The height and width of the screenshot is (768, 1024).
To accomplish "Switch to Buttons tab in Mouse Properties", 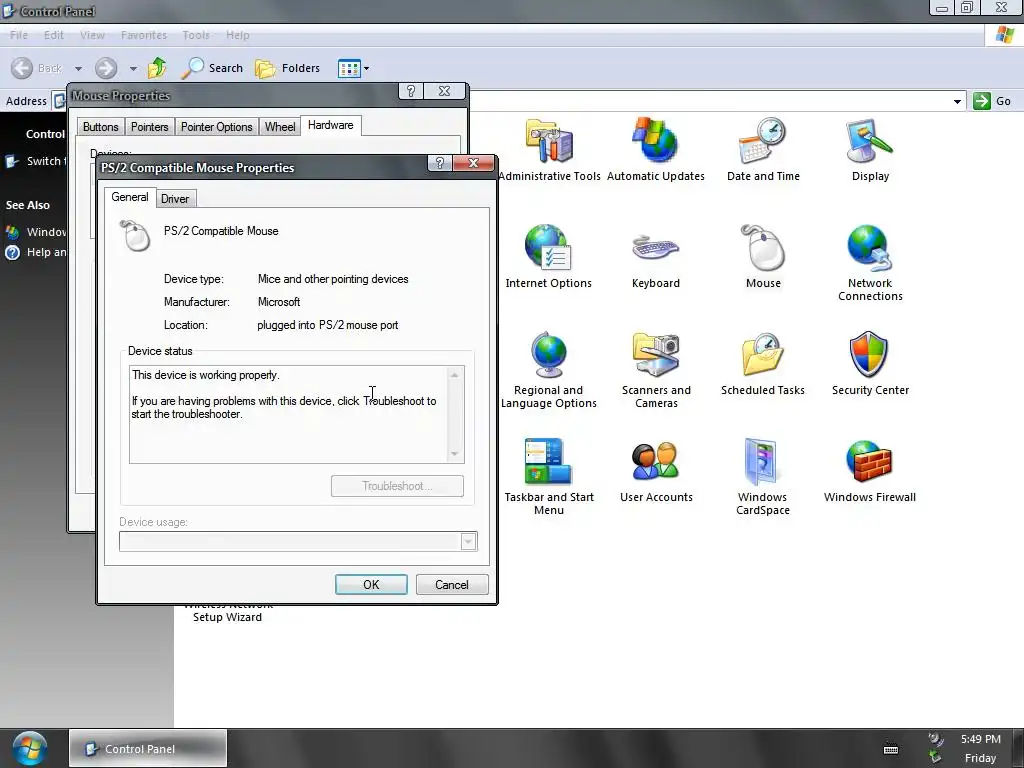I will pos(101,127).
